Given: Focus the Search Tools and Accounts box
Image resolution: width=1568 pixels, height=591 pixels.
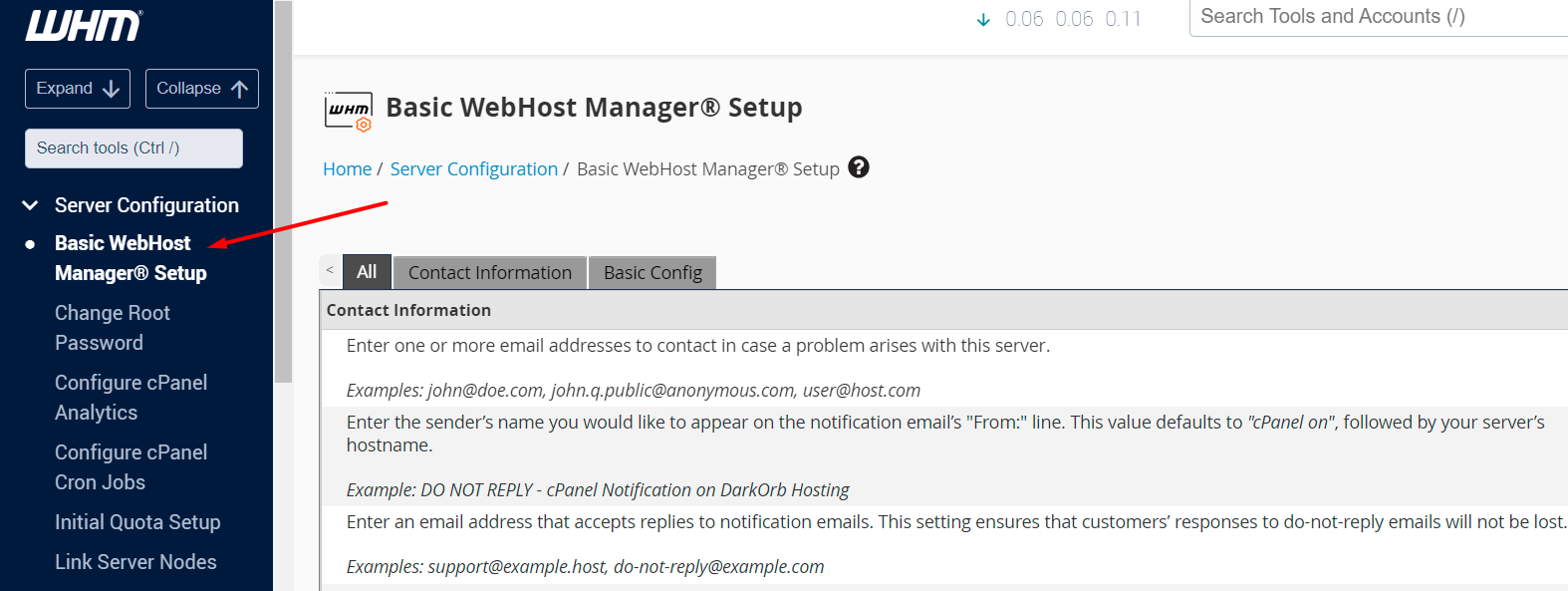Looking at the screenshot, I should point(1379,17).
